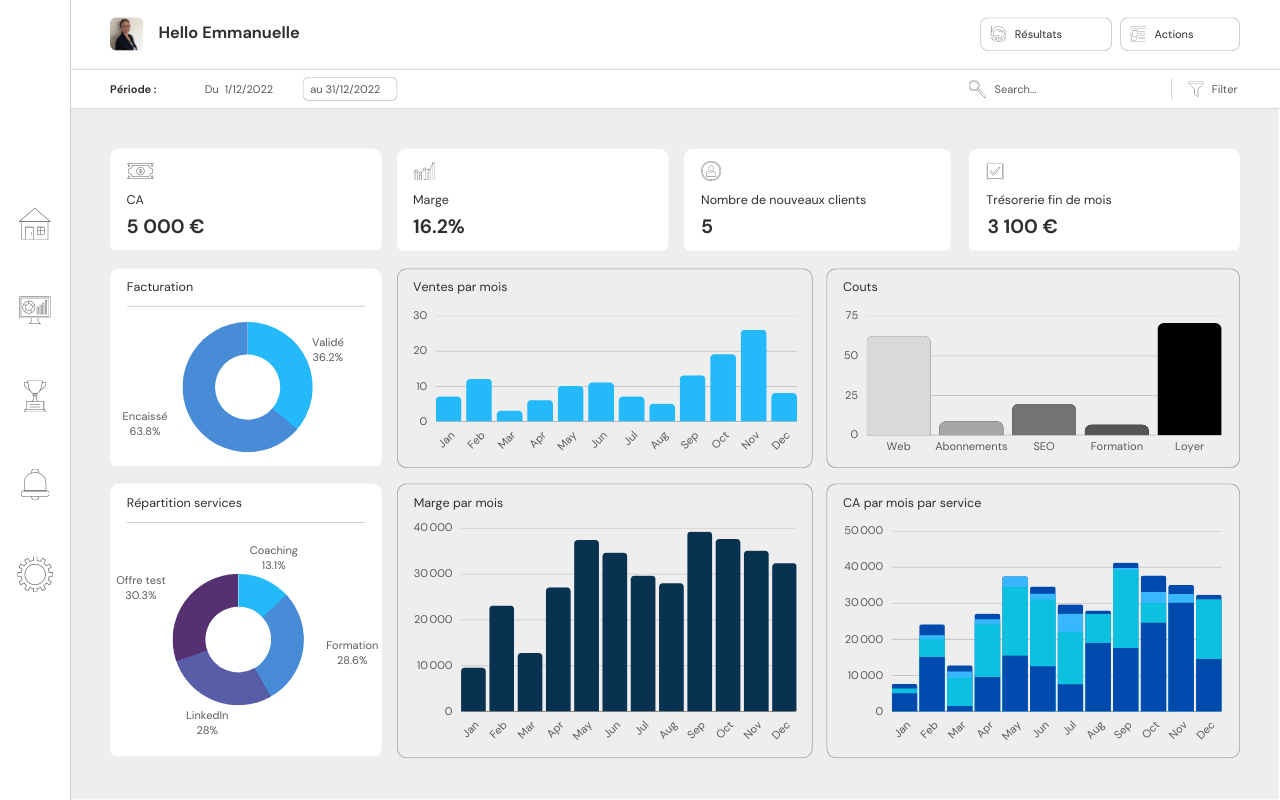
Task: Open the end date field 31/12/2022
Action: click(350, 89)
